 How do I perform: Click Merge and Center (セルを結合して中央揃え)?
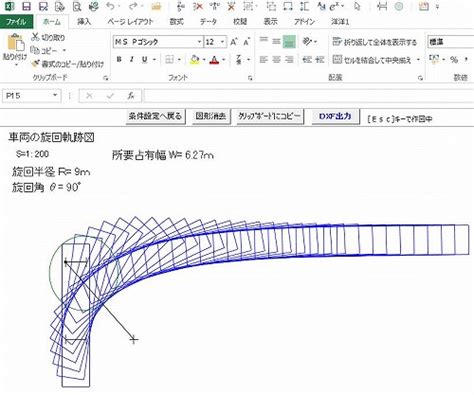pyautogui.click(x=372, y=60)
